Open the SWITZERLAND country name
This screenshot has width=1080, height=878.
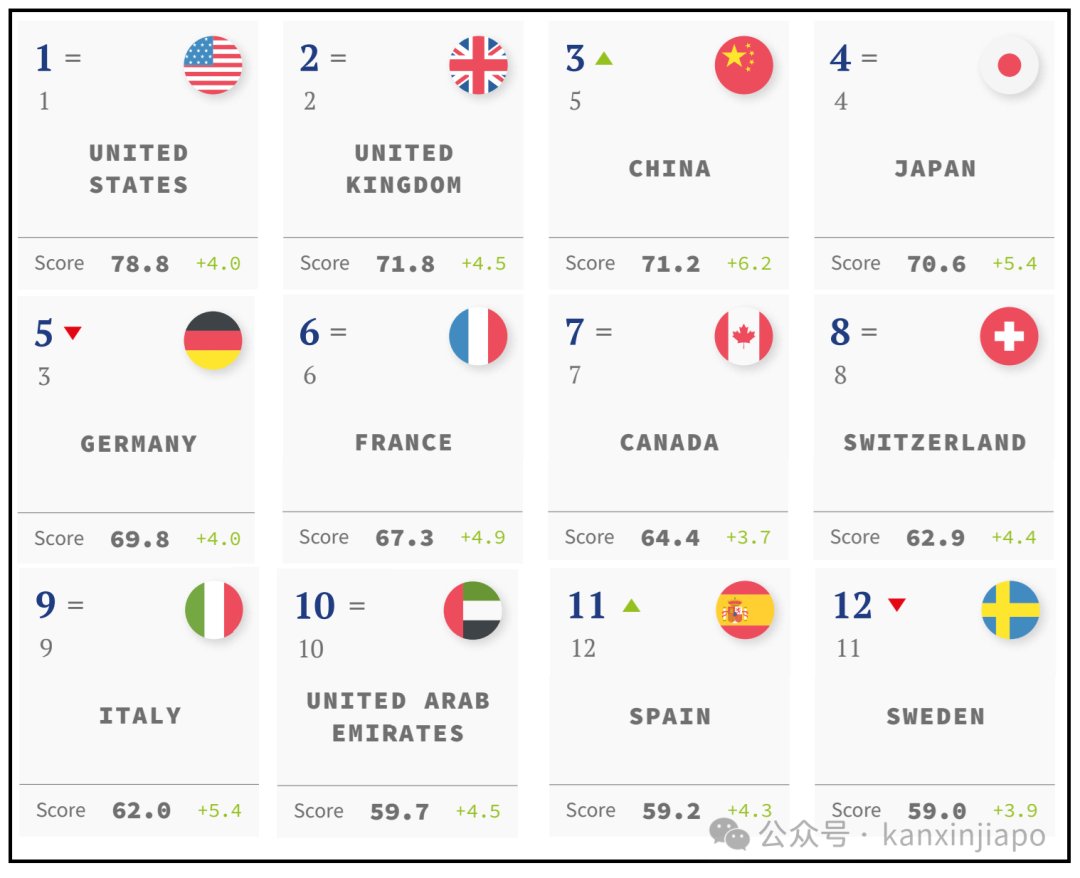934,442
